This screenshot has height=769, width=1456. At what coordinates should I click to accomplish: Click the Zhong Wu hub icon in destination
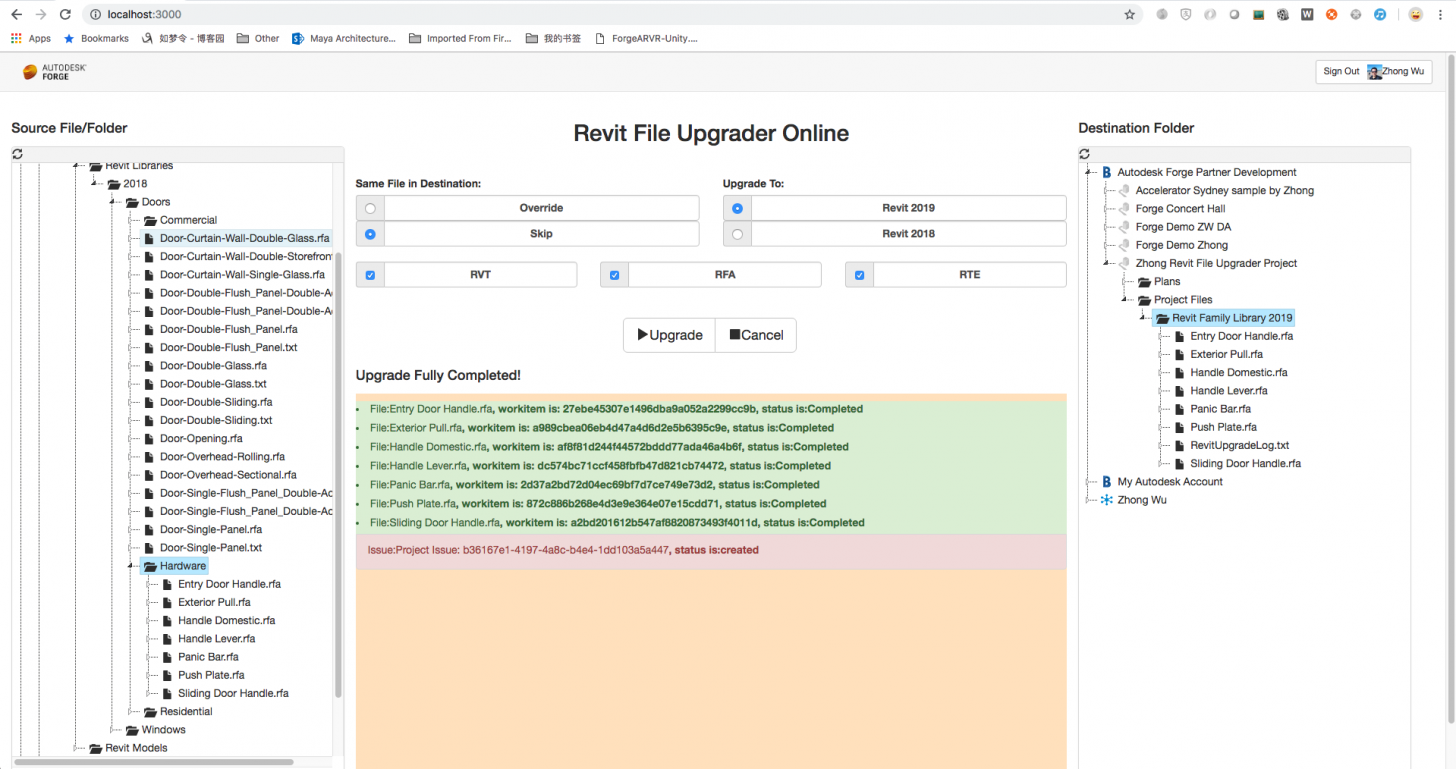click(1107, 500)
